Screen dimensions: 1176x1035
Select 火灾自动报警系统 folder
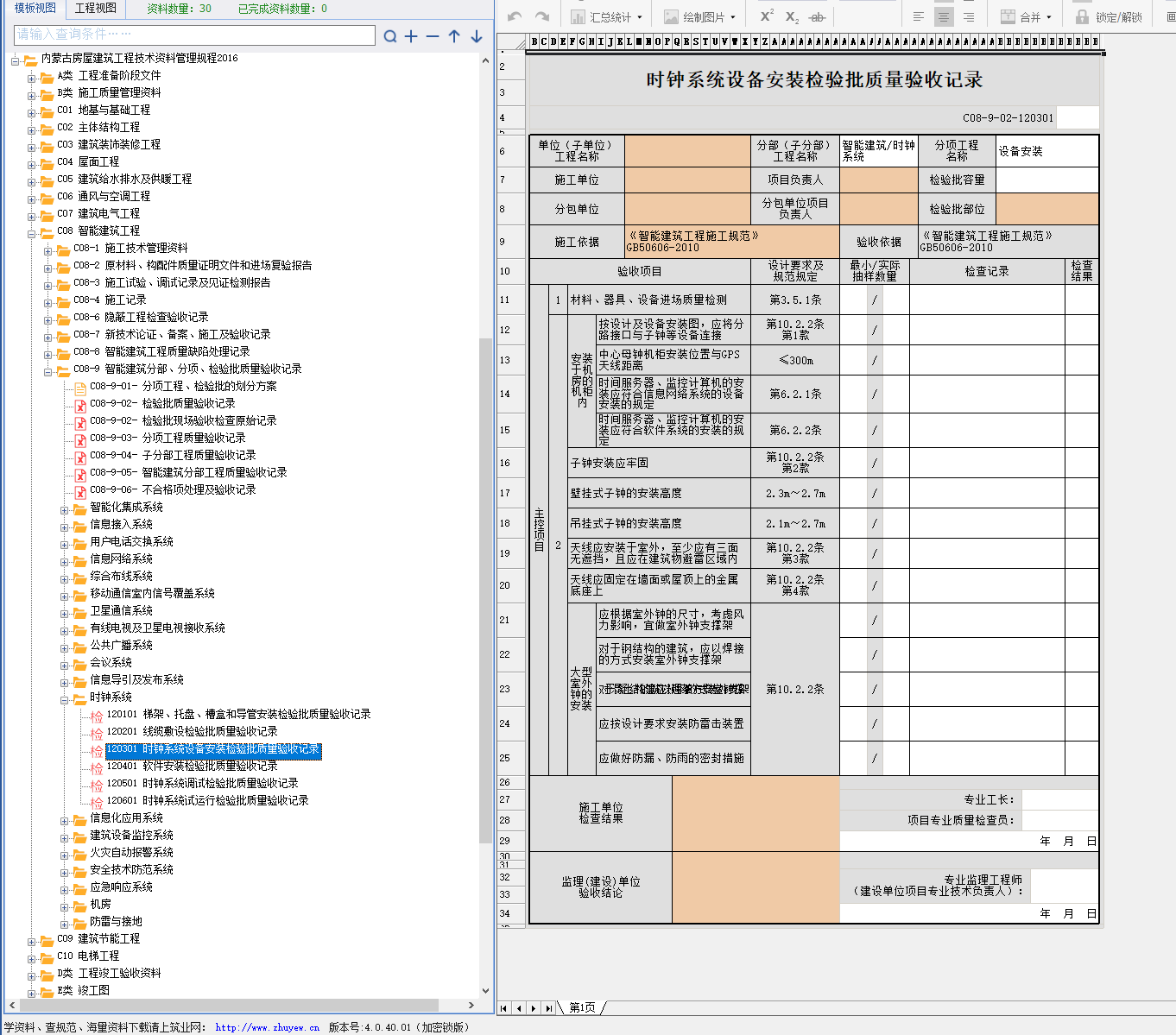point(131,852)
